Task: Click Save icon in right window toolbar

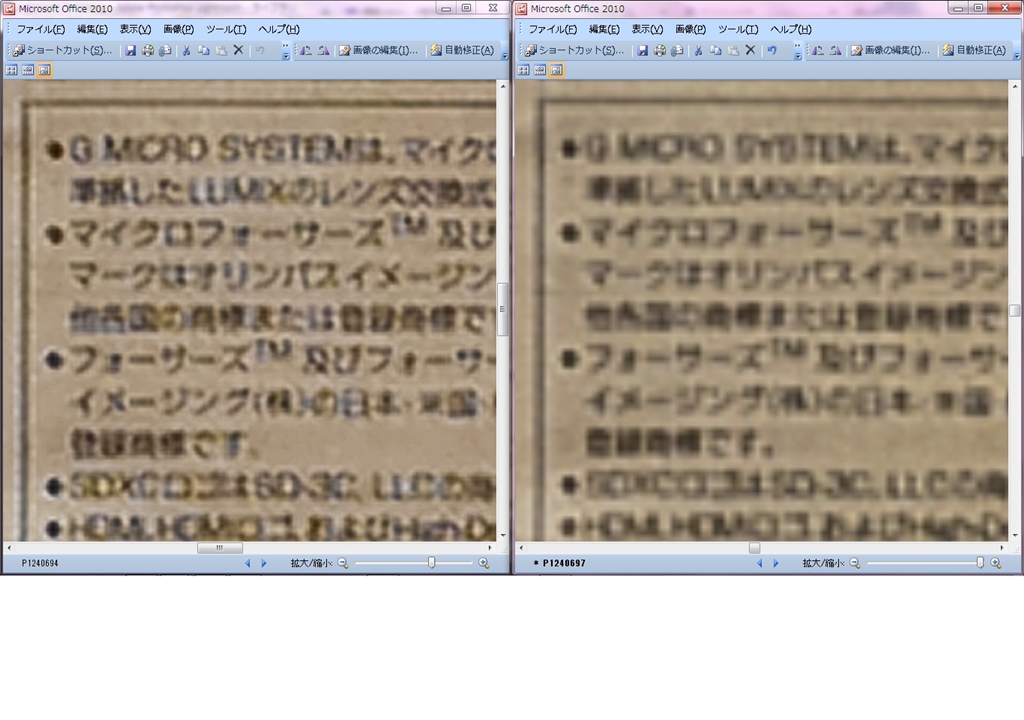Action: [x=643, y=50]
